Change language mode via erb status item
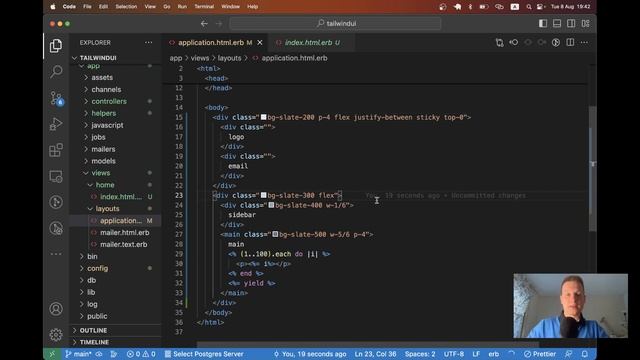 pyautogui.click(x=493, y=354)
